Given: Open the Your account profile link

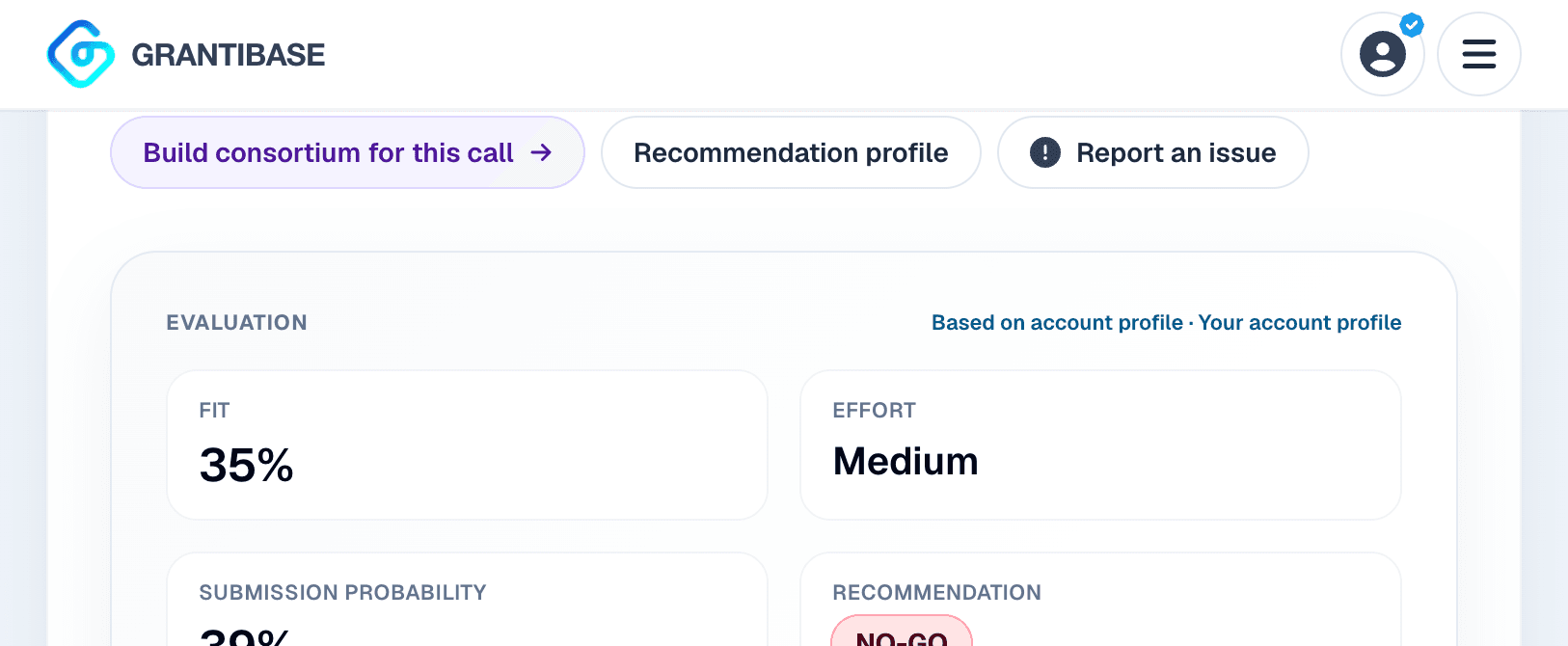Looking at the screenshot, I should [1300, 323].
